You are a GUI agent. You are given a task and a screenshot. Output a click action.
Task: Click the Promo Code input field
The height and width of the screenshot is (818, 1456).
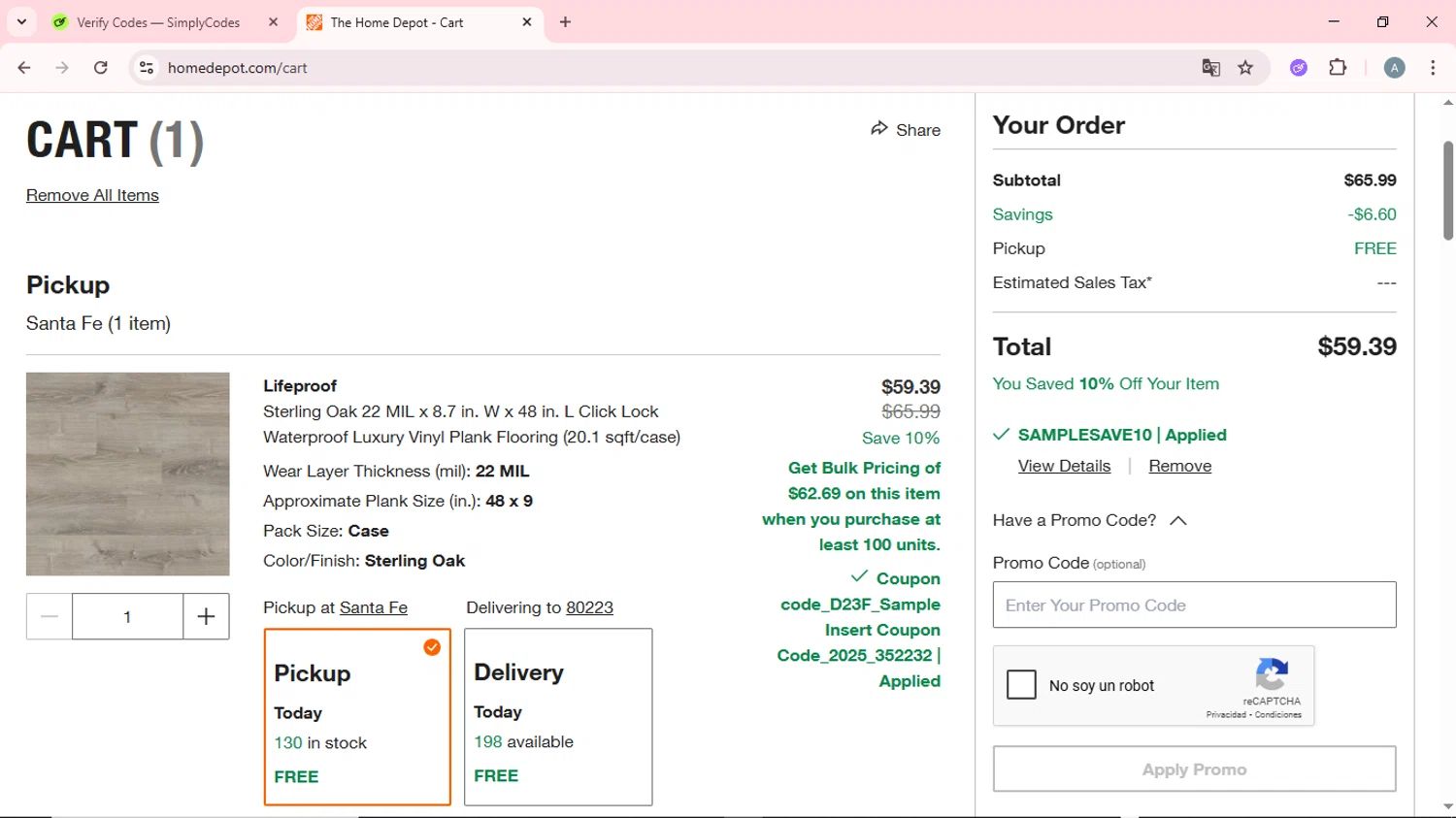coord(1194,605)
